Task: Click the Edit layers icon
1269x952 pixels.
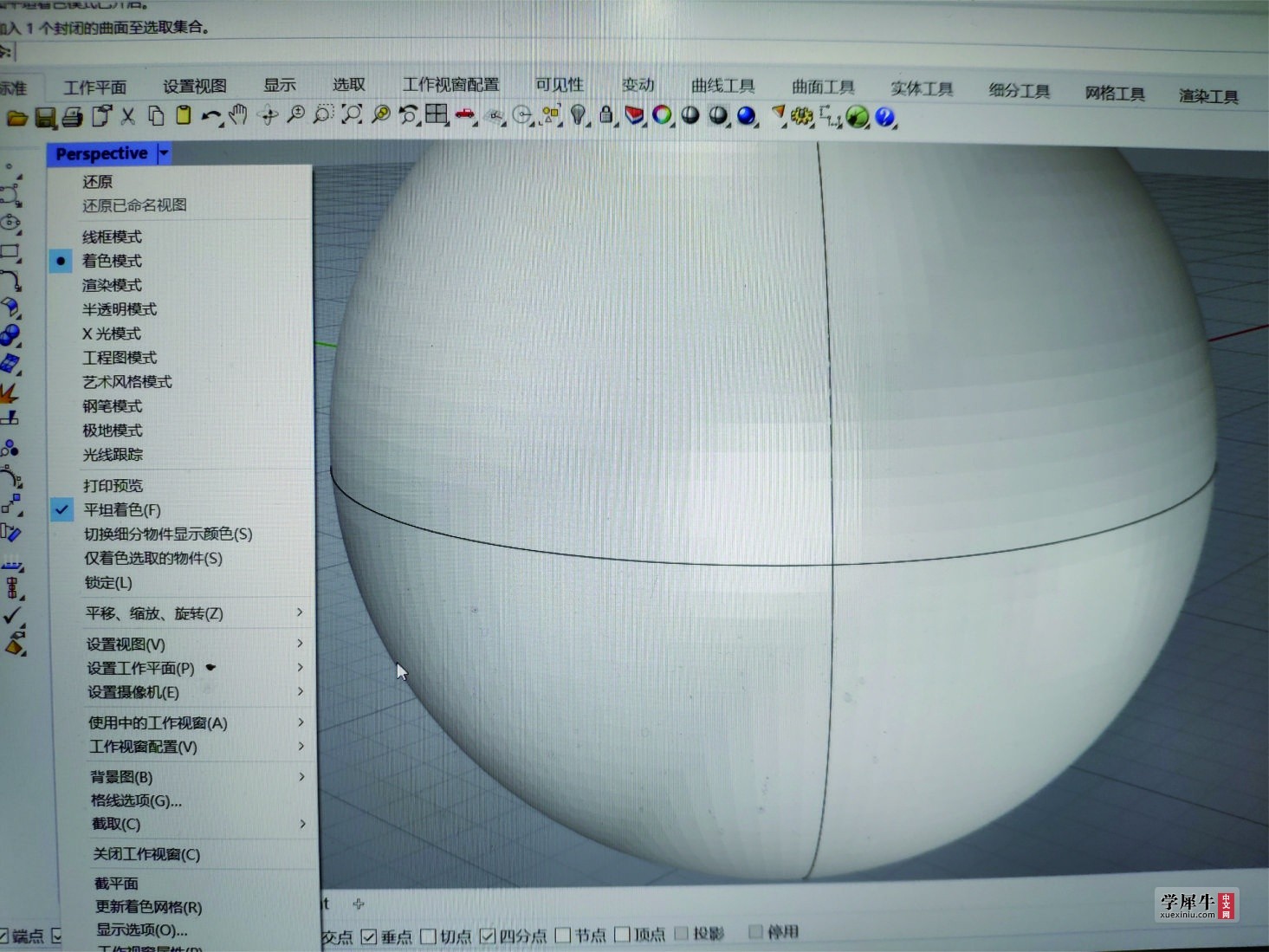Action: click(x=634, y=114)
